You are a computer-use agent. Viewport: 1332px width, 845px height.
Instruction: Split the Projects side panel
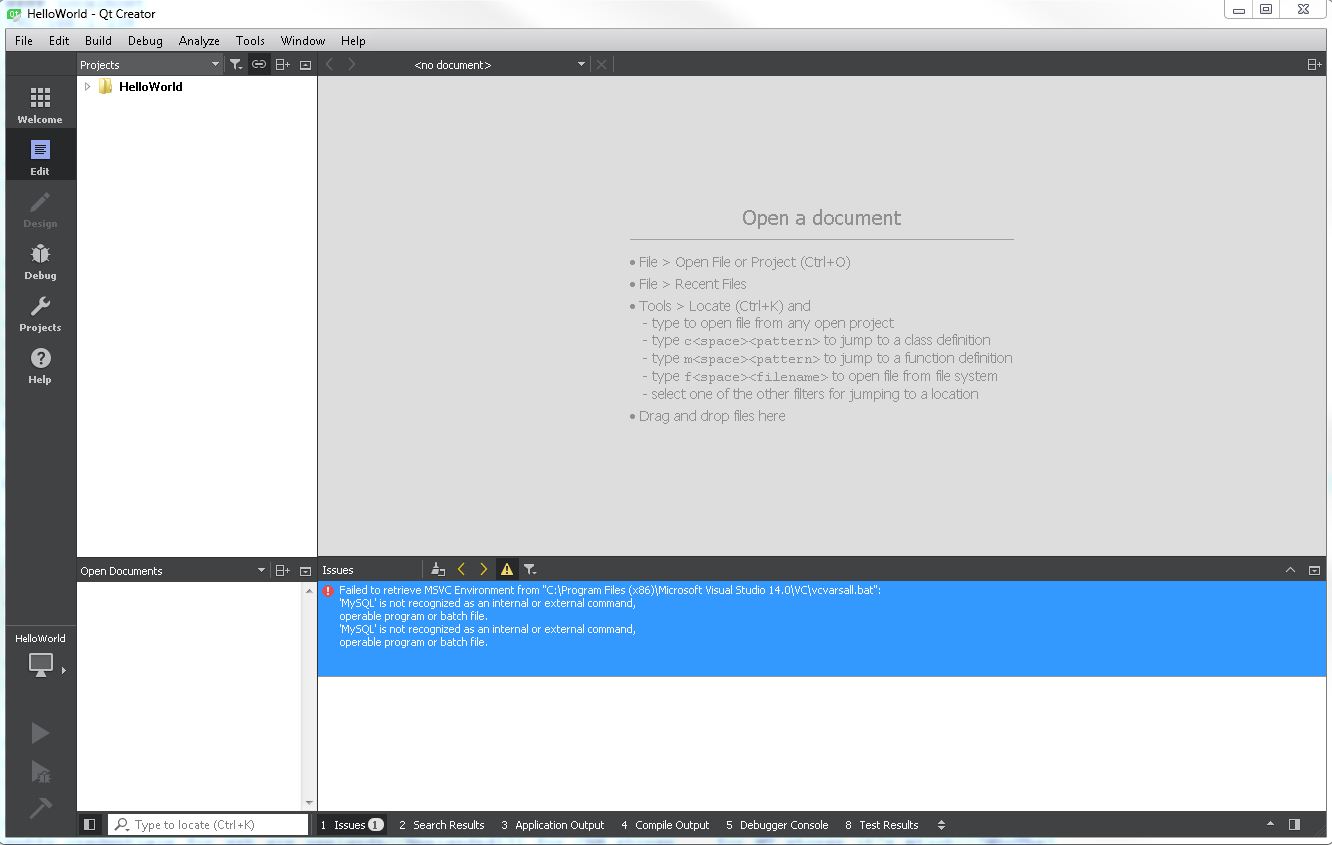point(283,65)
